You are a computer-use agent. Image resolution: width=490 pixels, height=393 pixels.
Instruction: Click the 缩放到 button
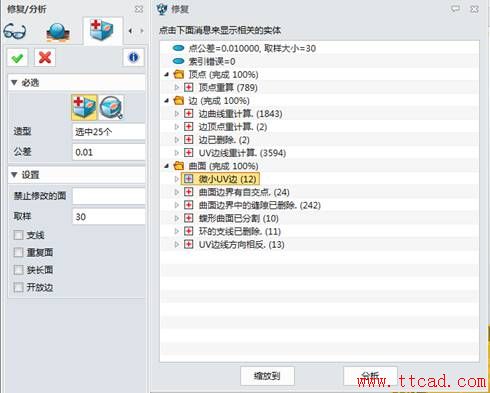tap(267, 376)
